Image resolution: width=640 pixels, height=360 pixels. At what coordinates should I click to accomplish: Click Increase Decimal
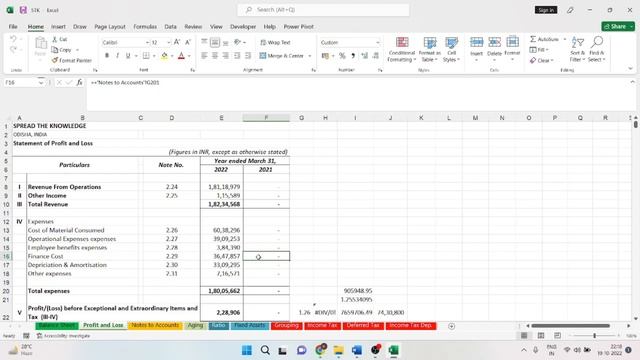click(364, 56)
